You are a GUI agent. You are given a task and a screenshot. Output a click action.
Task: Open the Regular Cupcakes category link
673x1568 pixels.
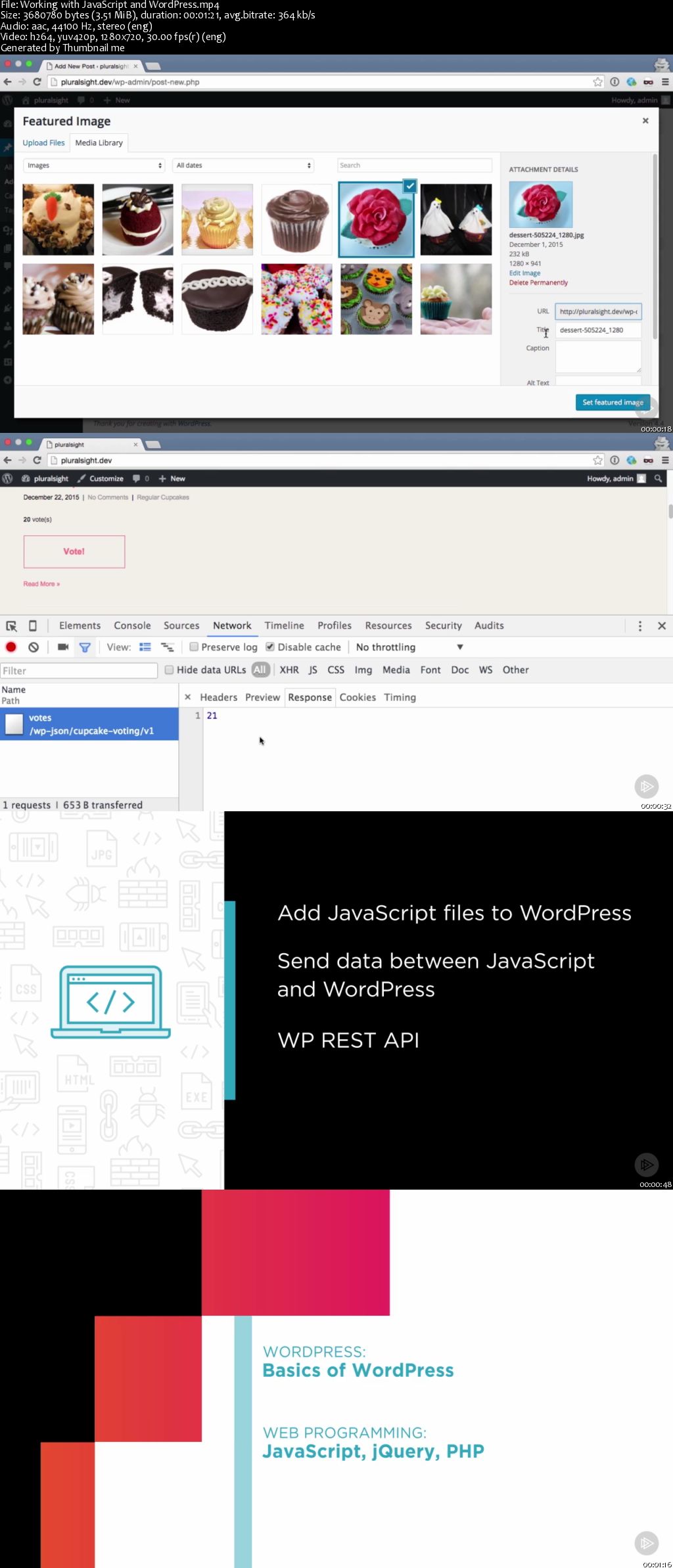[x=163, y=497]
